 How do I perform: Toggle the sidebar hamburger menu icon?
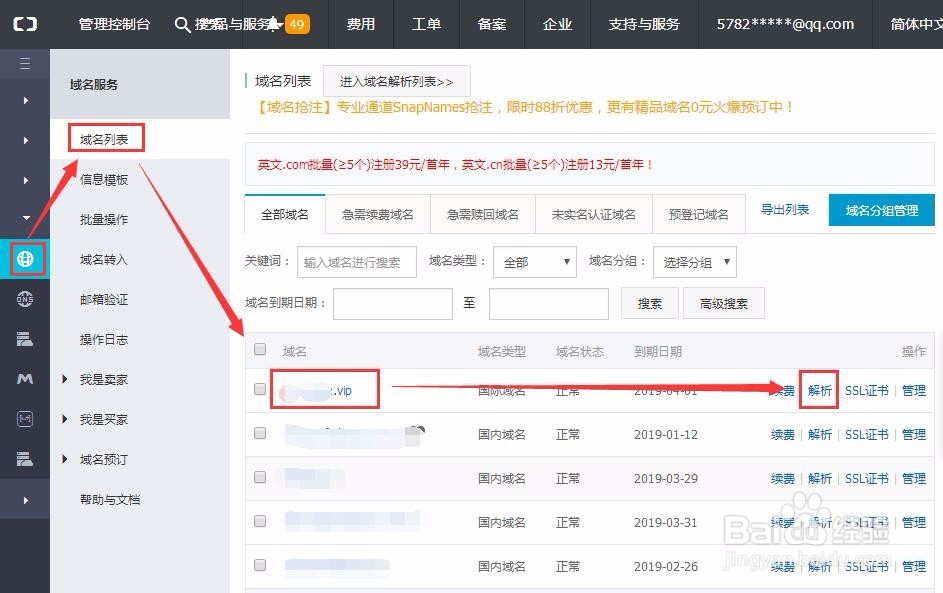(x=25, y=64)
